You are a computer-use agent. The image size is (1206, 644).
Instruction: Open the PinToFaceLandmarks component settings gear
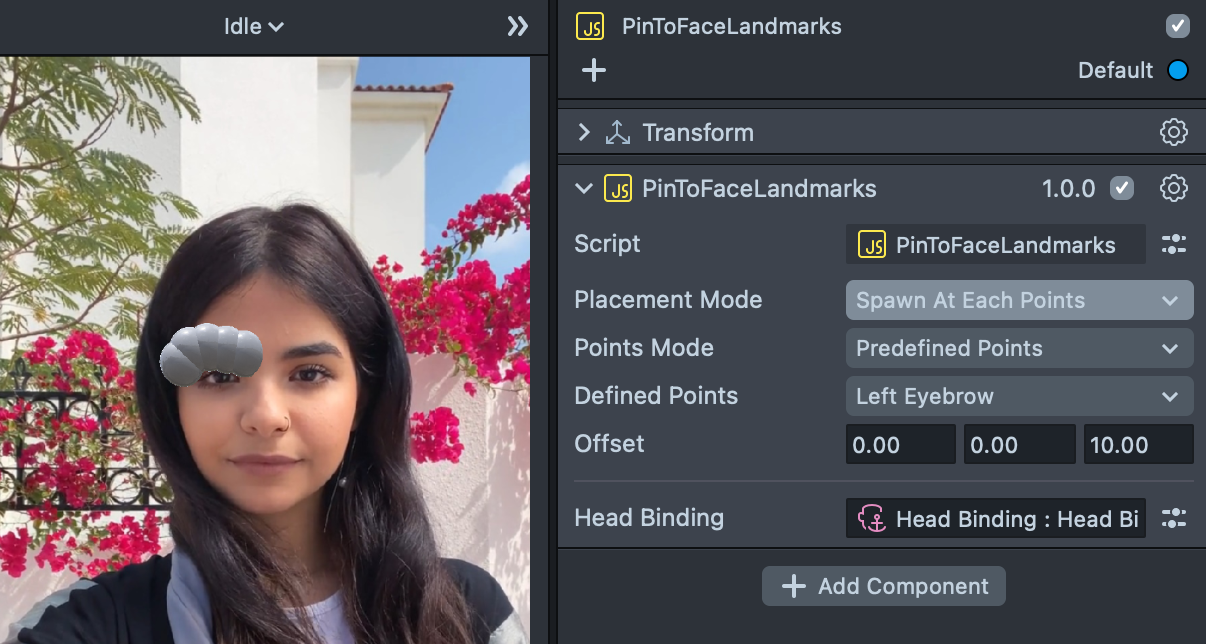click(1173, 188)
